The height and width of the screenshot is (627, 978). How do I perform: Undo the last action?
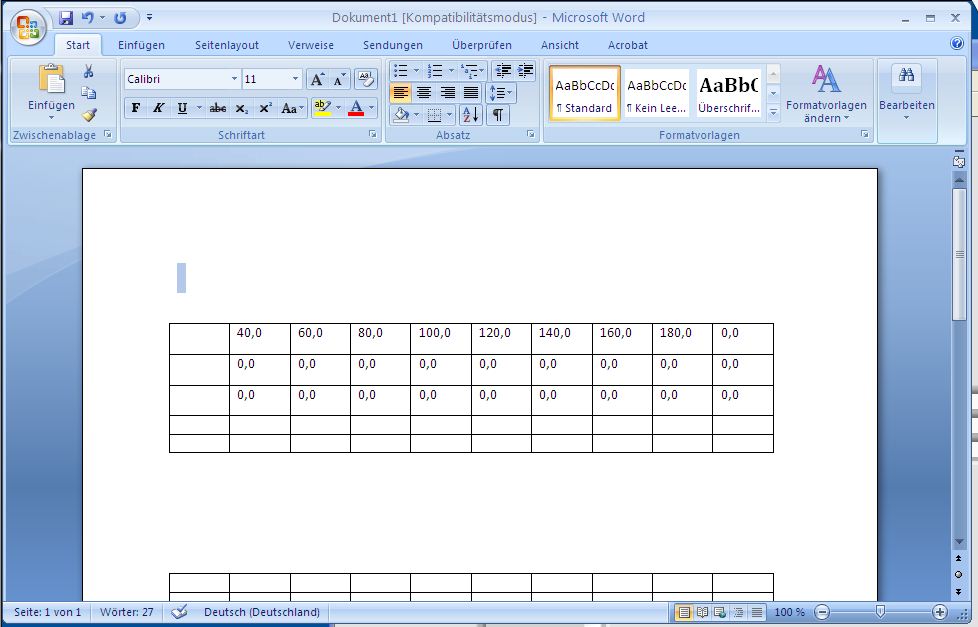(88, 18)
